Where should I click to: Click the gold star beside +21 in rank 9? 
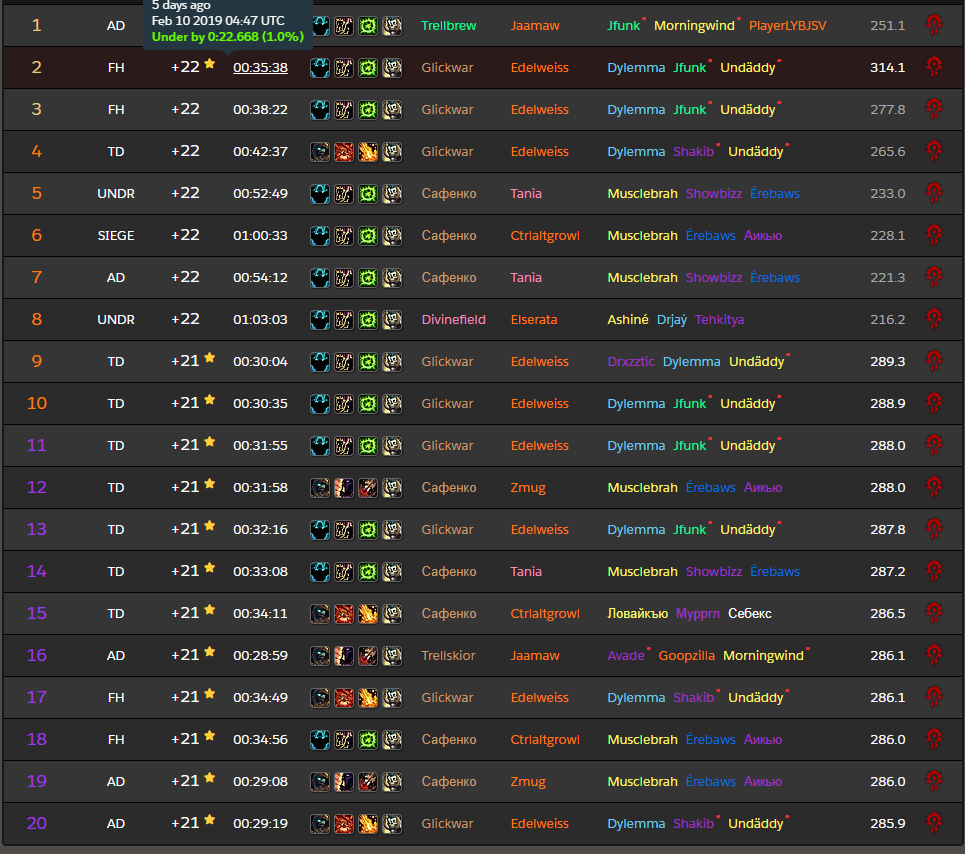tap(210, 358)
